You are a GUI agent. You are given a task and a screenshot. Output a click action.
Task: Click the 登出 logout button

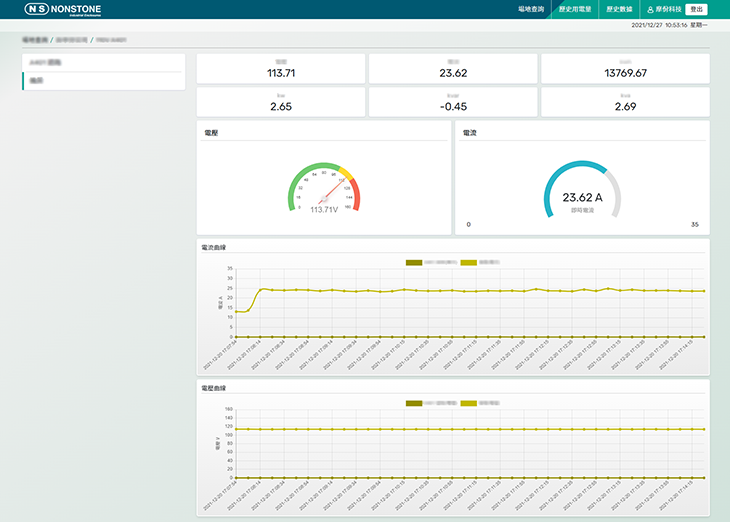tap(696, 9)
